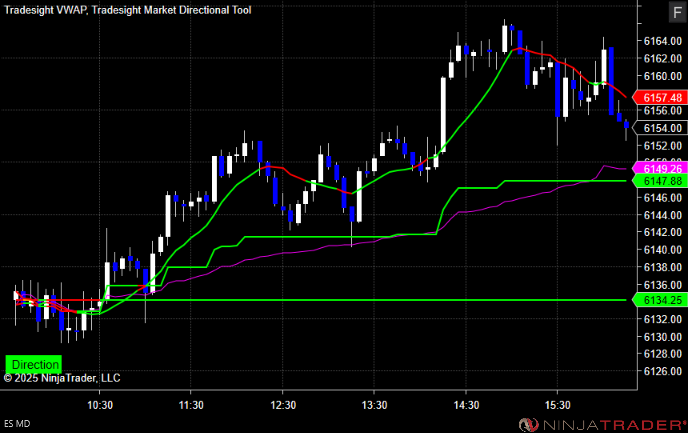This screenshot has width=688, height=433.
Task: Click the 6144.00 price axis label
Action: (663, 215)
